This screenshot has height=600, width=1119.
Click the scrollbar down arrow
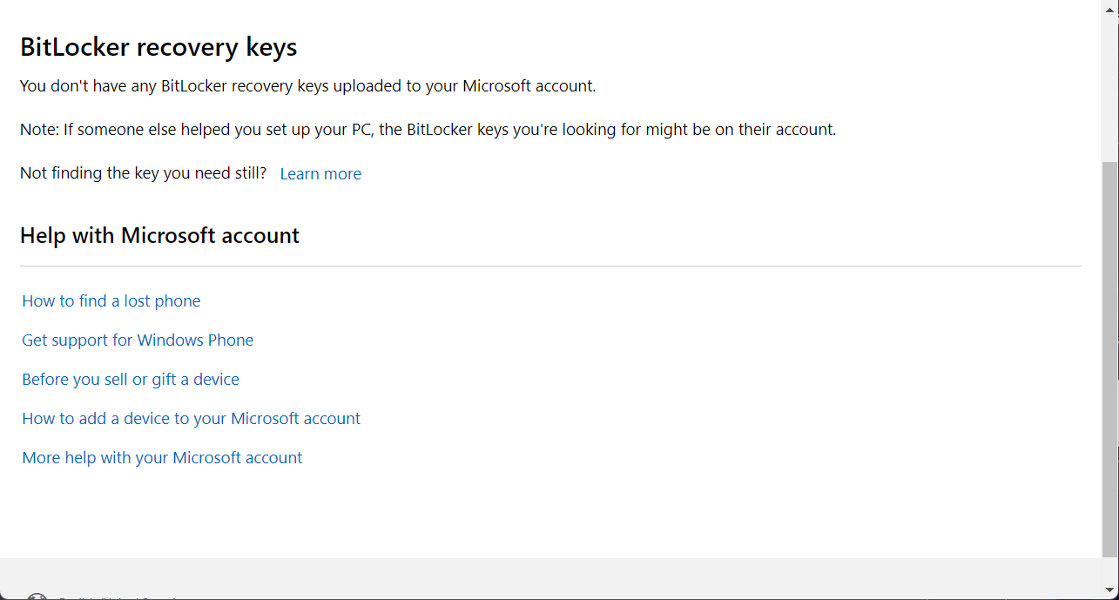(x=1110, y=592)
